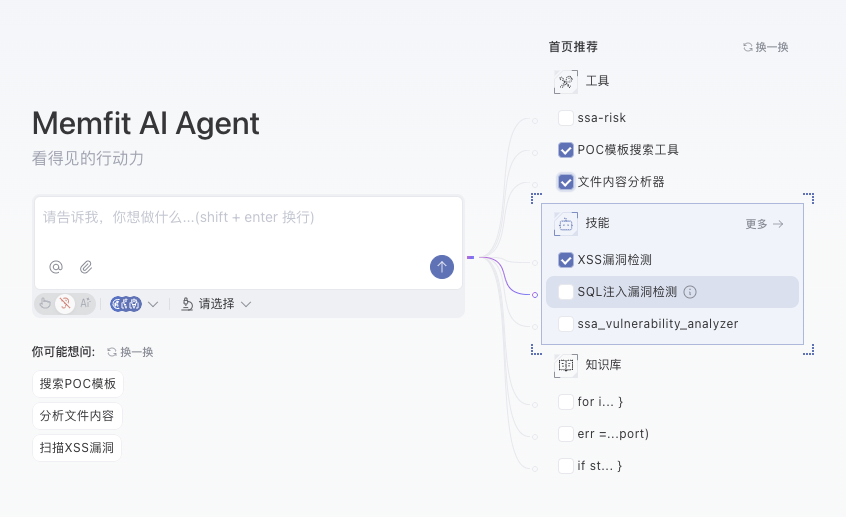Click the 扫描XSS漏洞 suggestion
This screenshot has width=846, height=517.
coord(77,448)
